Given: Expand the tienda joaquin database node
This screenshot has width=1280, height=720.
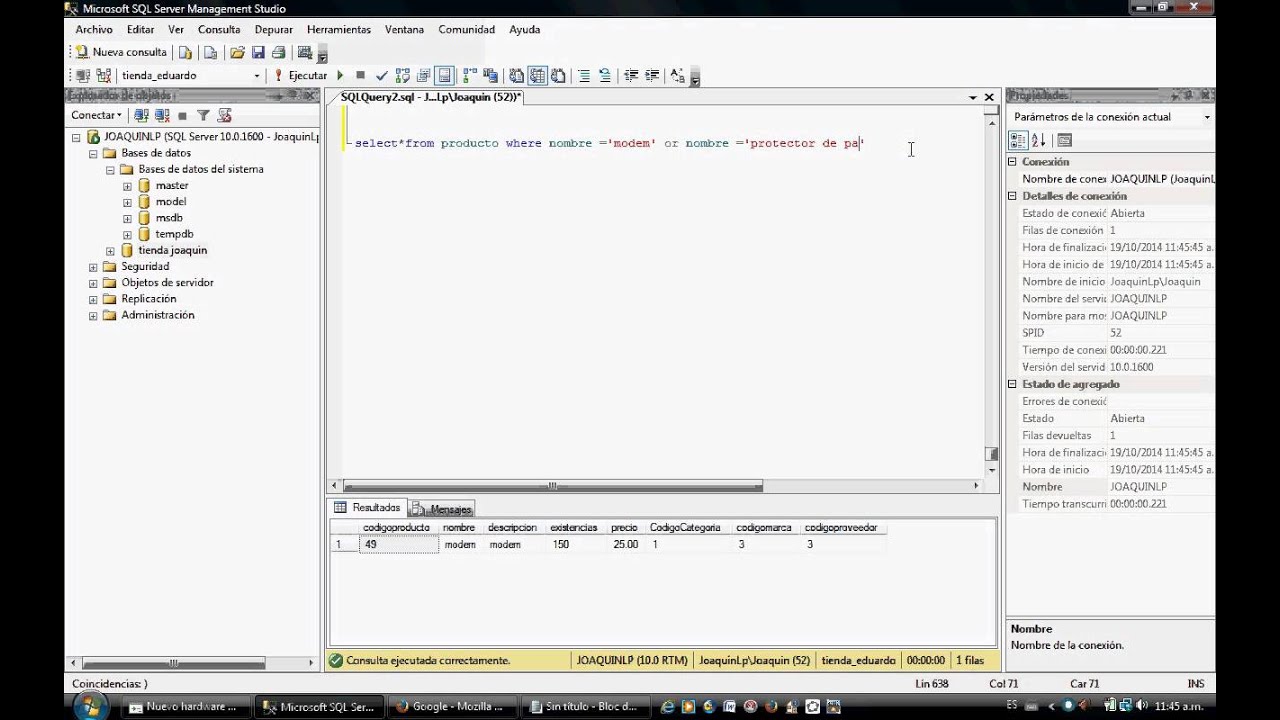Looking at the screenshot, I should tap(110, 251).
